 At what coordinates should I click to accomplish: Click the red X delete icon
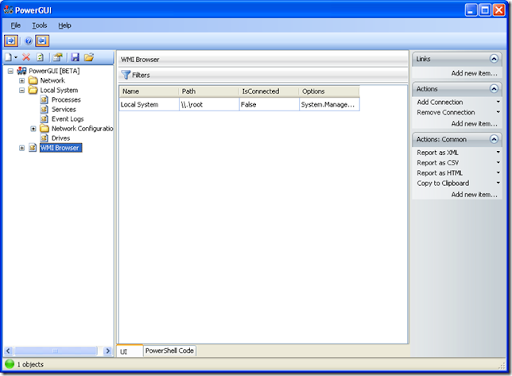pyautogui.click(x=26, y=57)
